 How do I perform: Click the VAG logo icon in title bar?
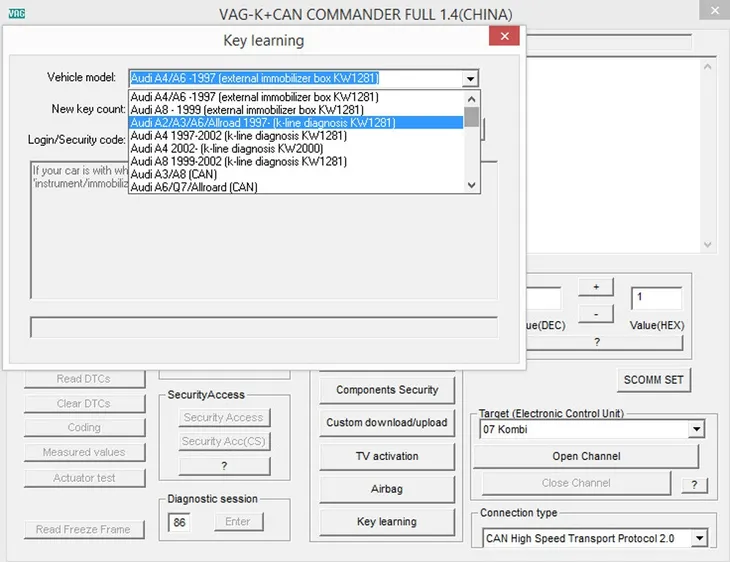17,14
